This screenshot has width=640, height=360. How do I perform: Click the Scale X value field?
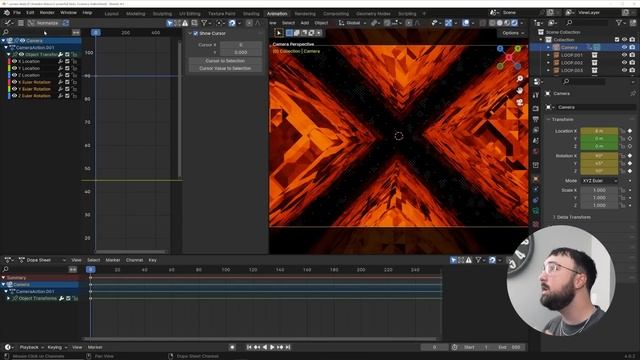coord(599,190)
